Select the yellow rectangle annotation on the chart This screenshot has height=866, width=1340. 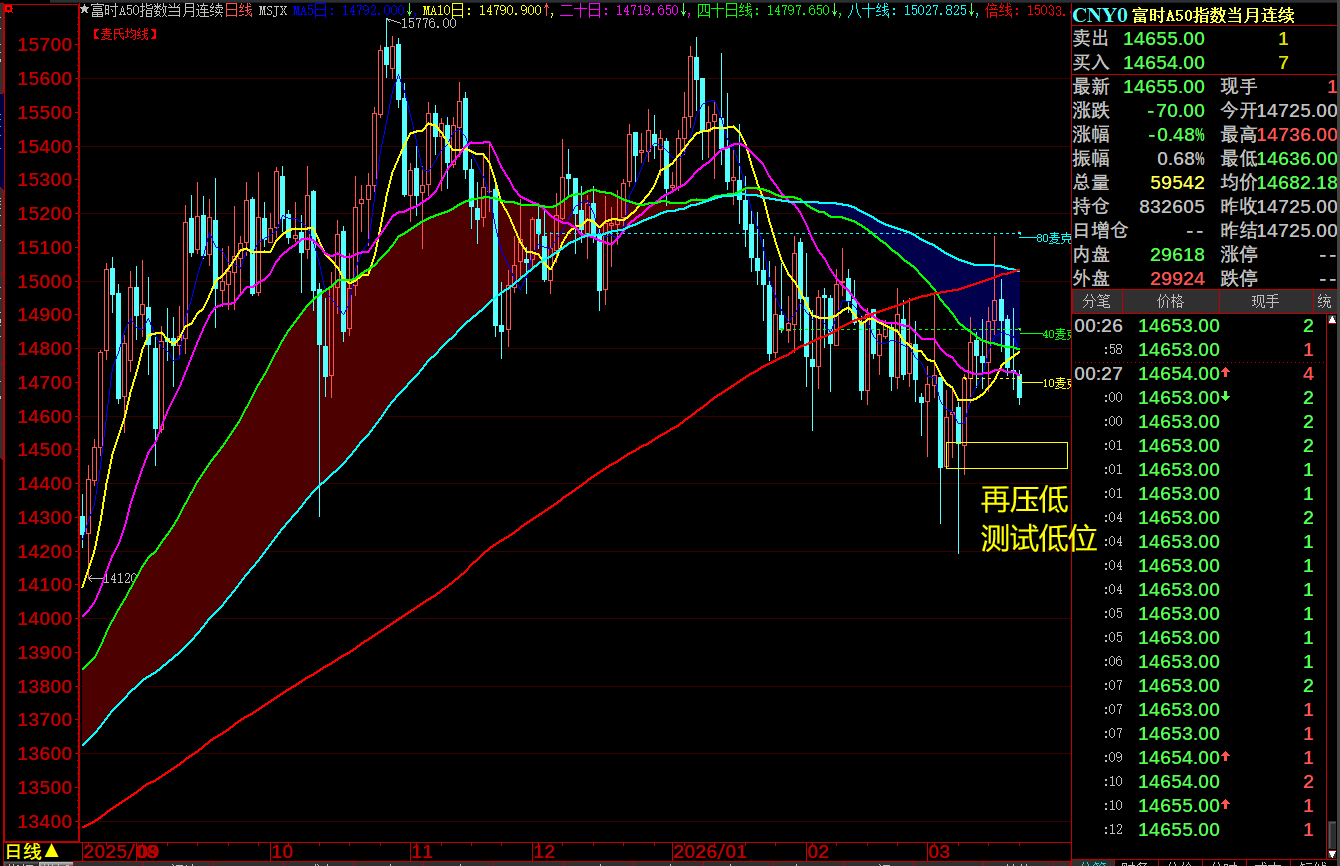click(1006, 455)
